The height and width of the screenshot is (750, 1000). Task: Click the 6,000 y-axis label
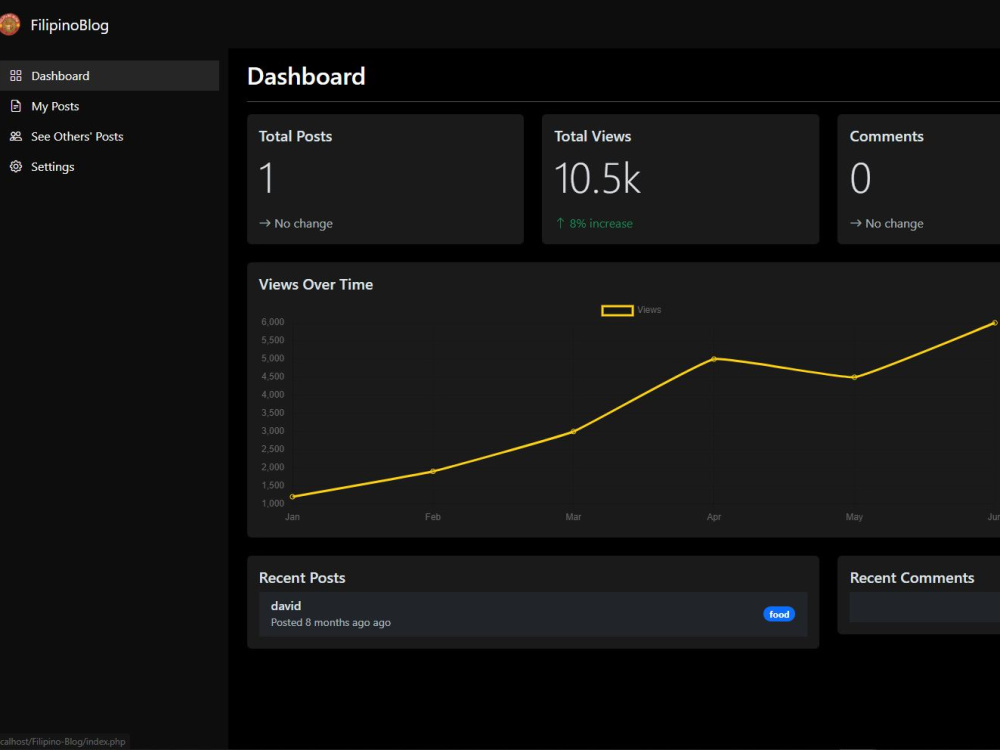click(x=272, y=322)
